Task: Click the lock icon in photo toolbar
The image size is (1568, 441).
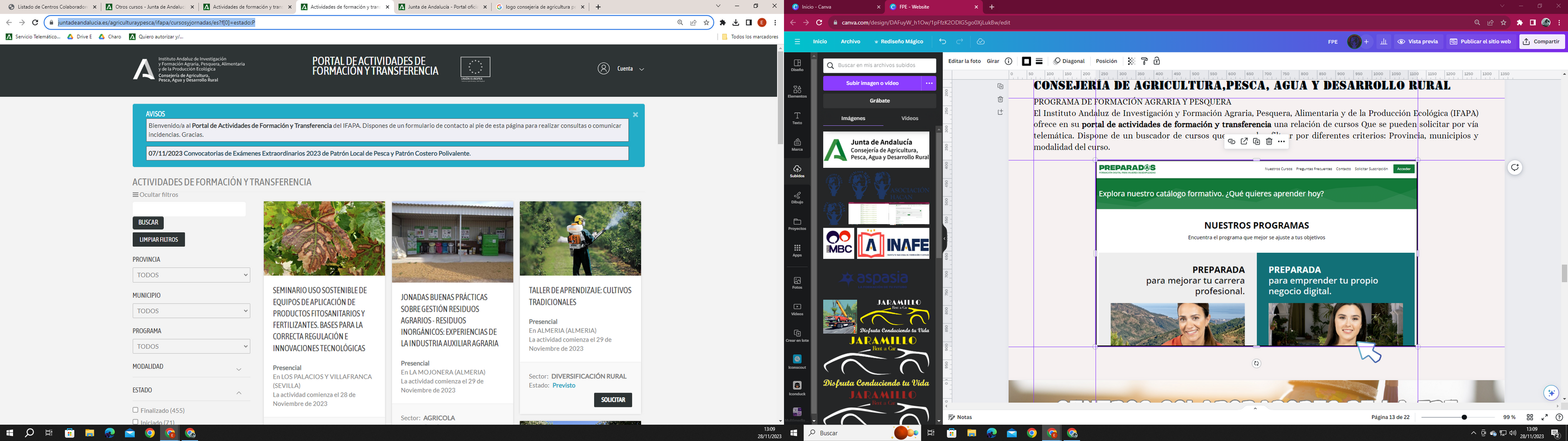Action: (x=1157, y=61)
